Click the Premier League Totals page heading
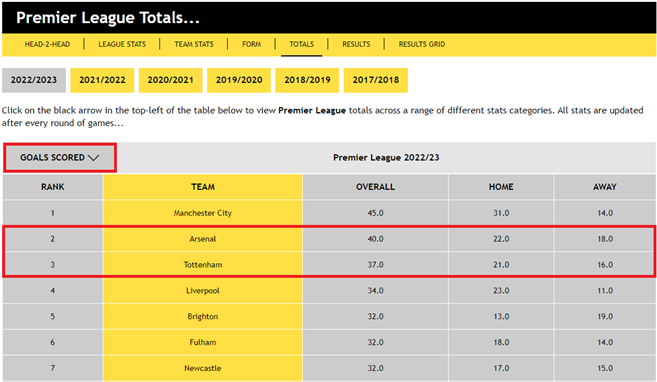 pos(108,18)
